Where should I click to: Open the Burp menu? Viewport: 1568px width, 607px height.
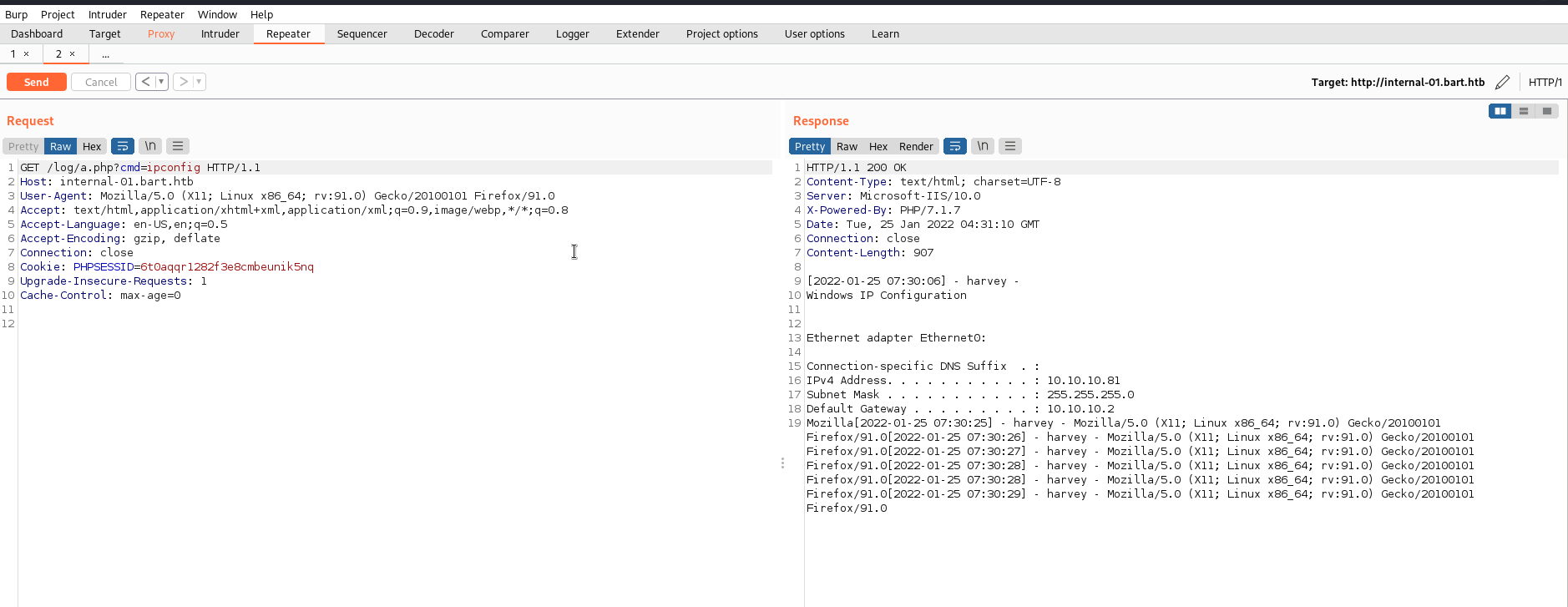point(16,14)
